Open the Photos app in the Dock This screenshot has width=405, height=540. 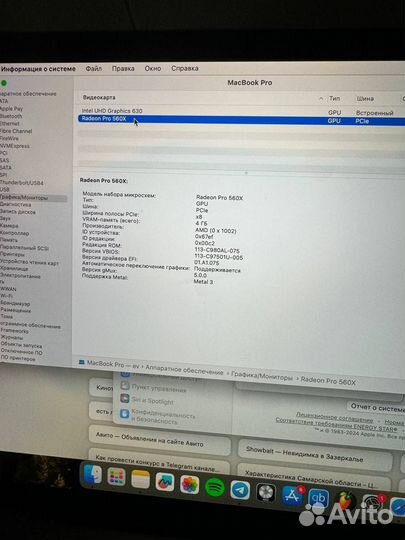189,485
